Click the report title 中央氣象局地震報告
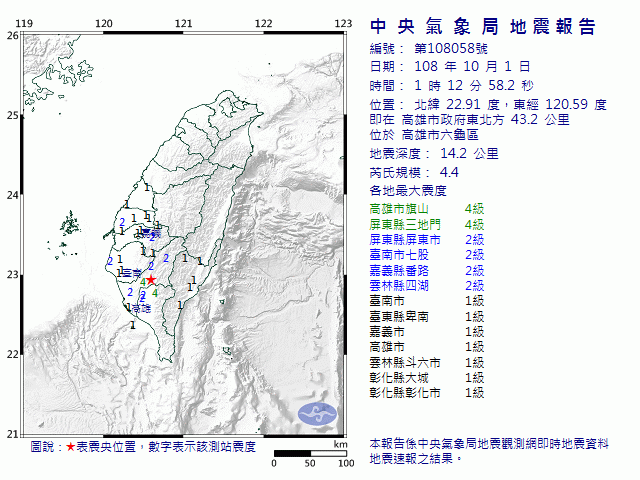 click(x=483, y=27)
